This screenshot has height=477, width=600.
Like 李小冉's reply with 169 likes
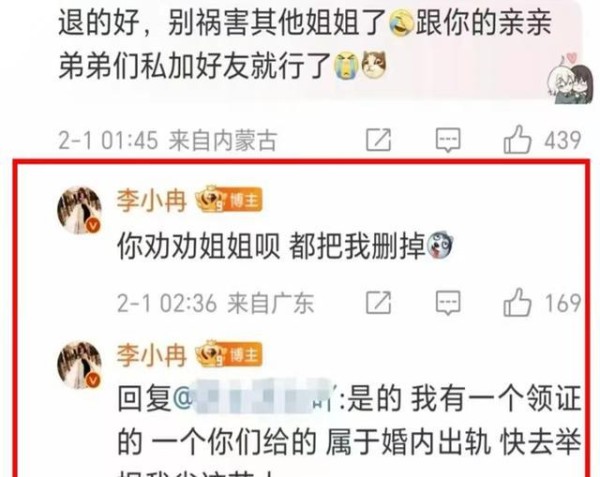(517, 302)
